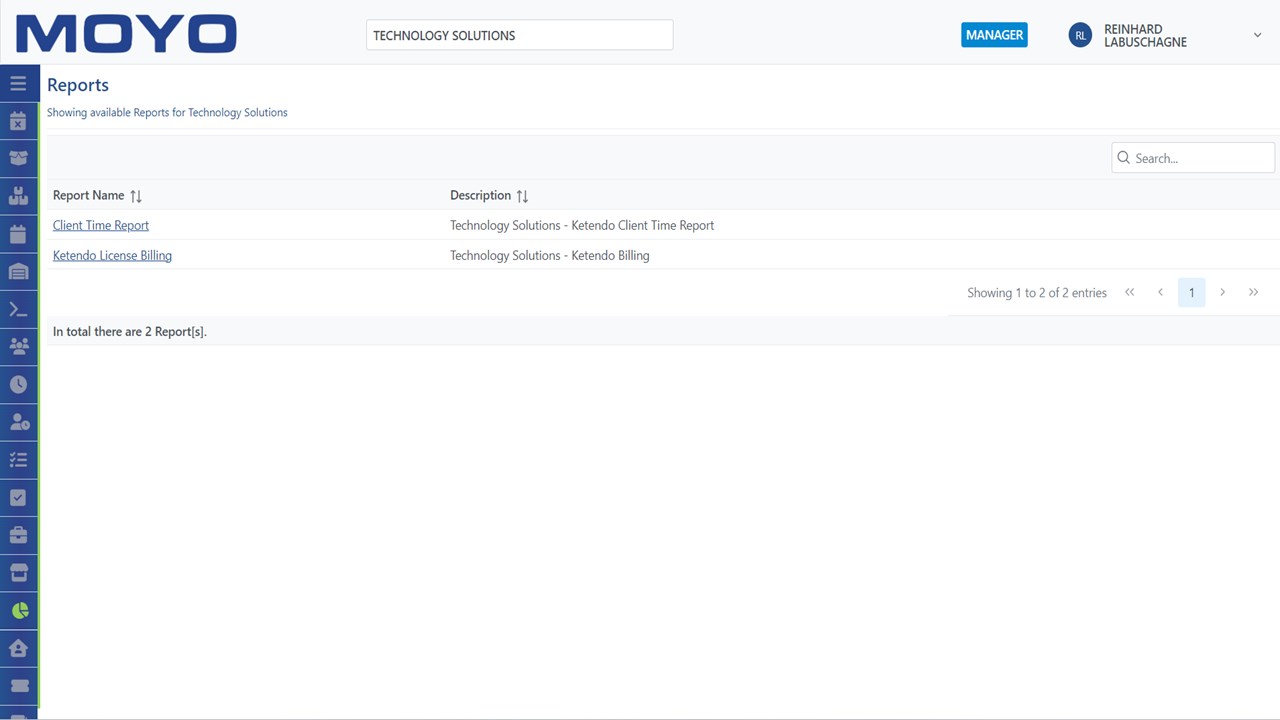
Task: Open the pie chart reports icon
Action: click(19, 610)
